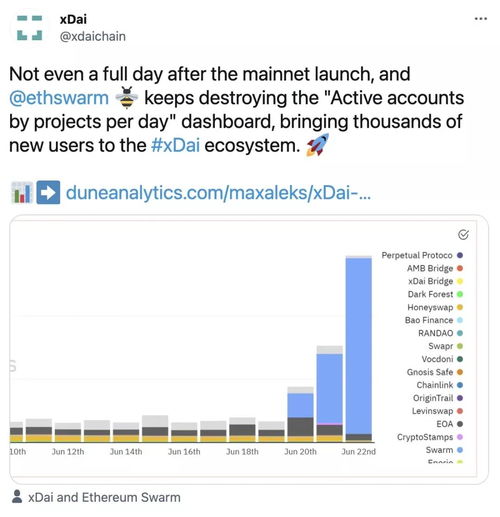Open the three-dot tweet options menu
500x517 pixels.
(481, 19)
